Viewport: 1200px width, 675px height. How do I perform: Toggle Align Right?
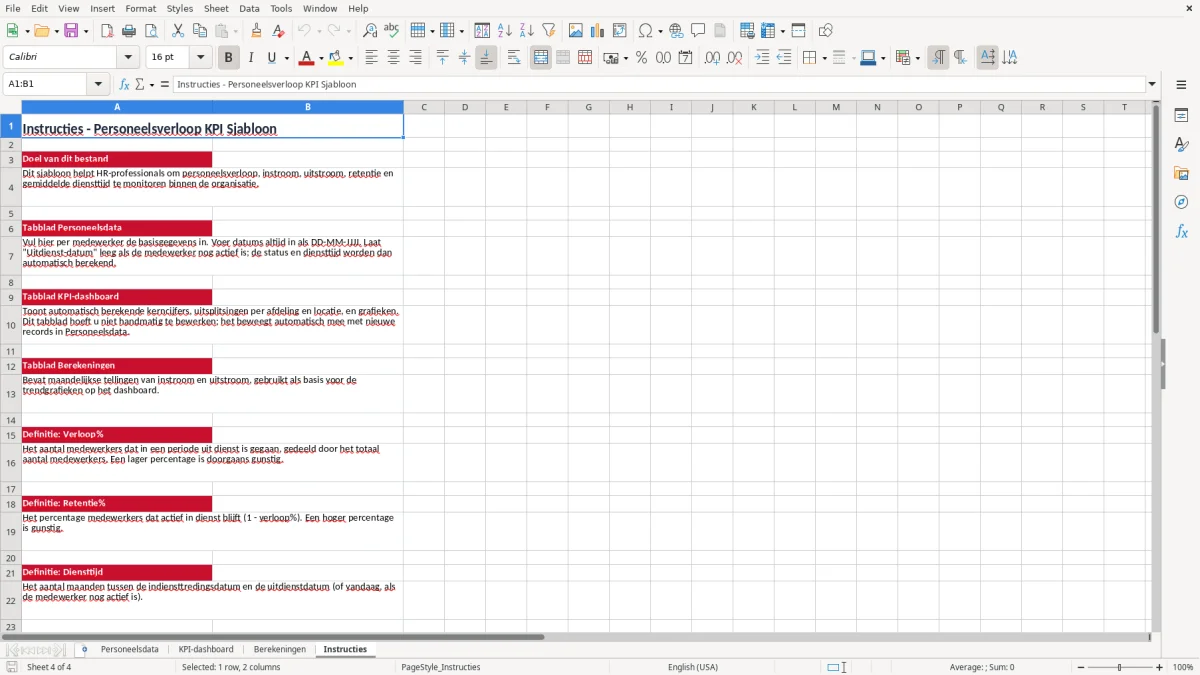[415, 58]
